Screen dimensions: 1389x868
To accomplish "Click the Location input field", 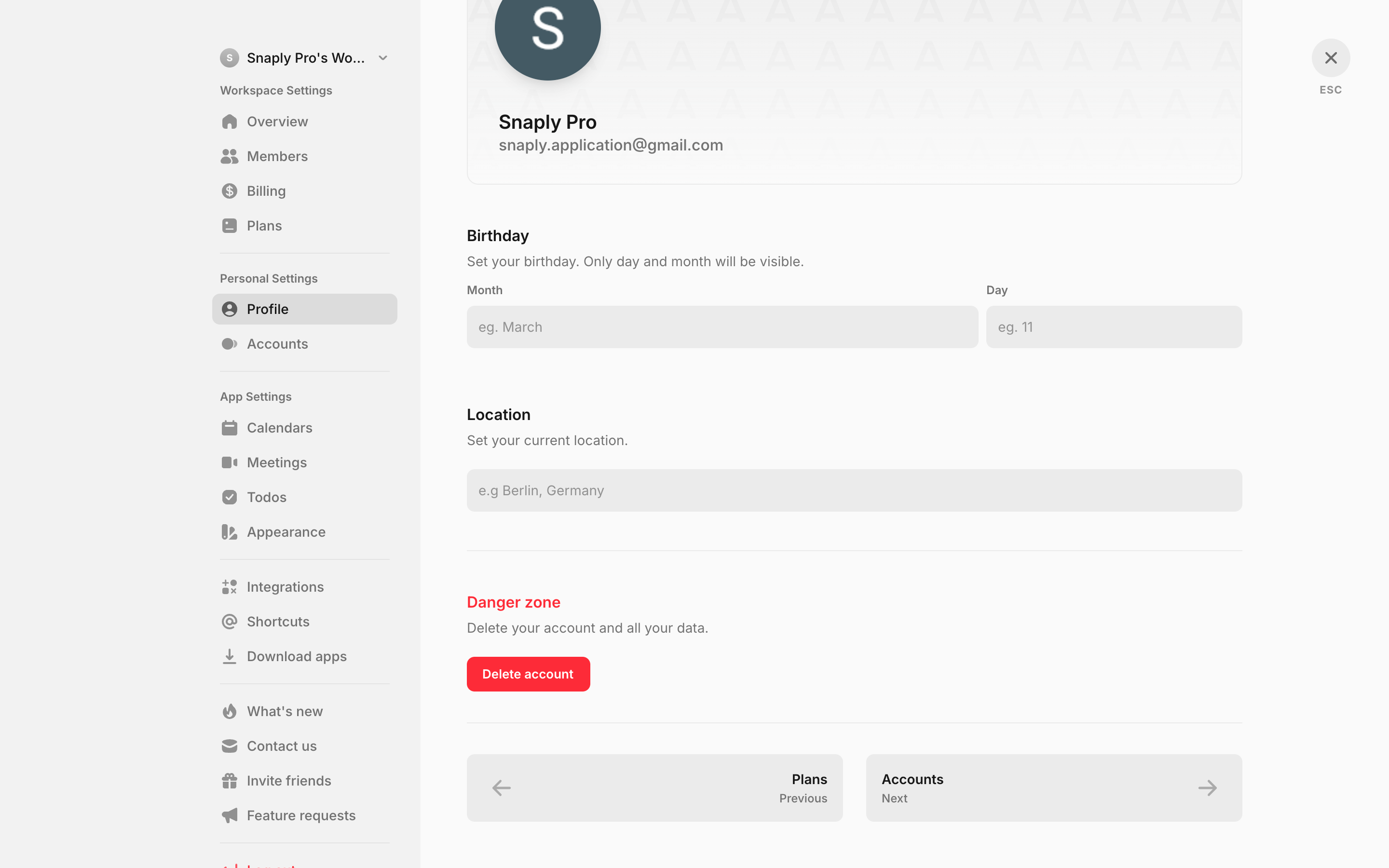I will [x=854, y=490].
